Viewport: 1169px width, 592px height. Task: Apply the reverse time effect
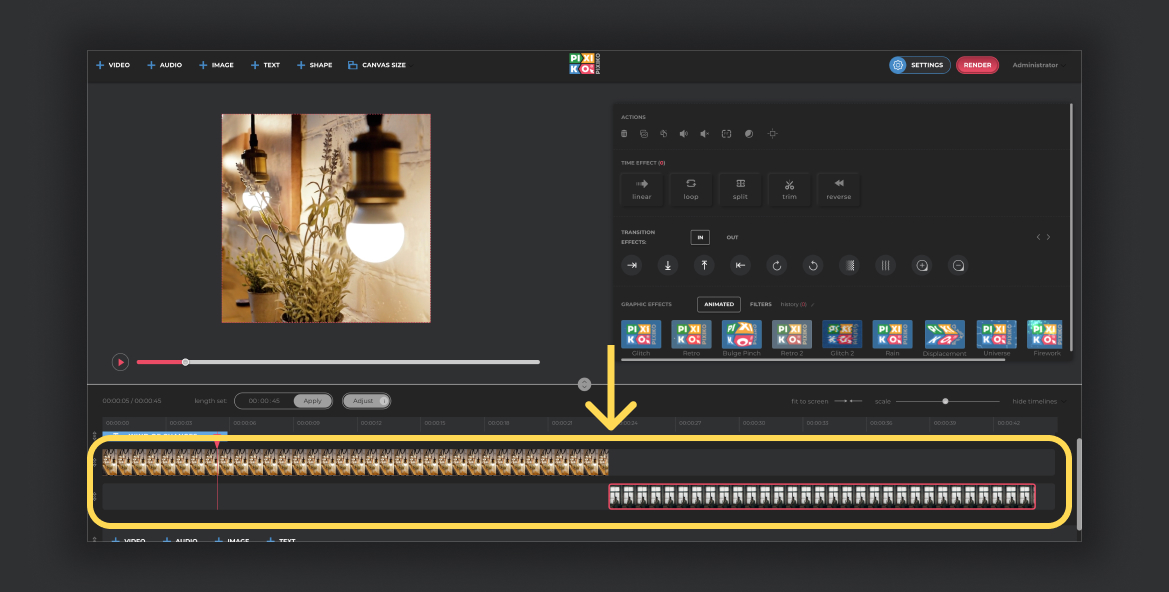pos(839,189)
